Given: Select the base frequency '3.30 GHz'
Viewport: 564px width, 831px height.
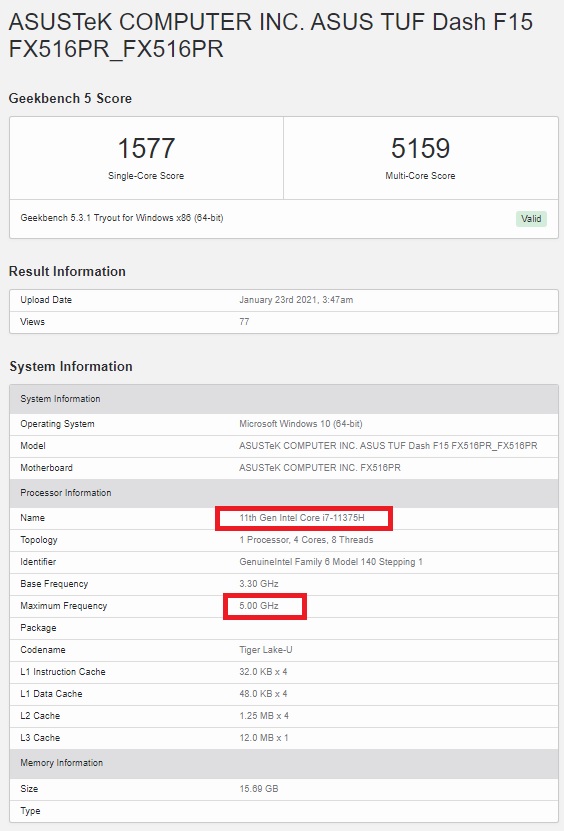Looking at the screenshot, I should coord(259,584).
